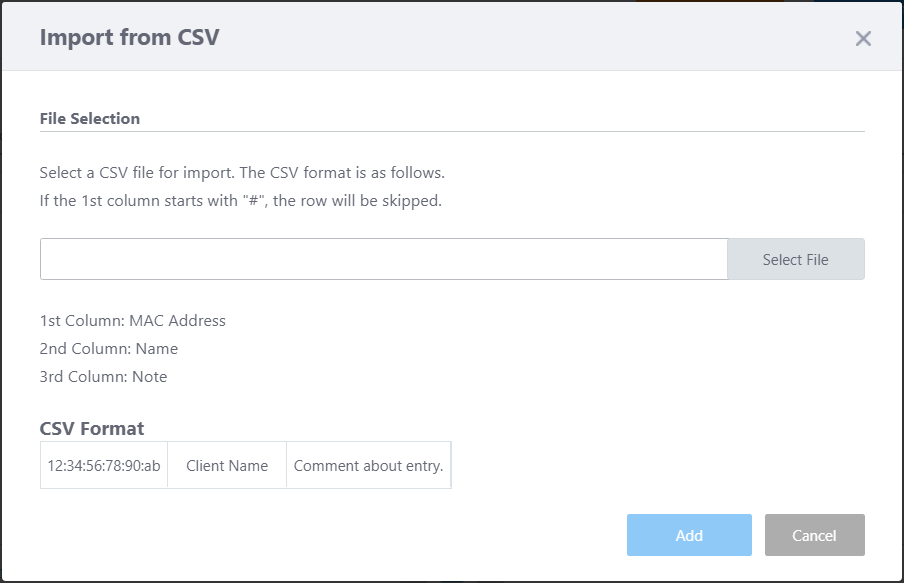Close the Import from CSV dialog
Image resolution: width=904 pixels, height=583 pixels.
tap(863, 39)
